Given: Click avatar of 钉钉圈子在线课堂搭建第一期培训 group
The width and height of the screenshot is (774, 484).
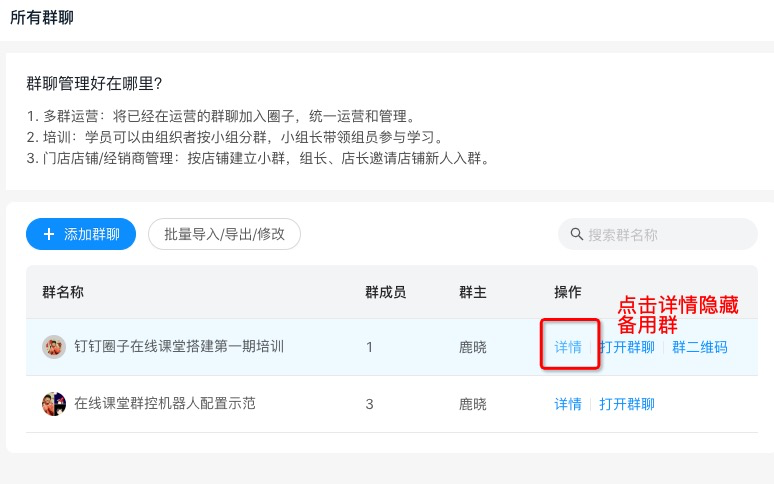Looking at the screenshot, I should tap(54, 347).
